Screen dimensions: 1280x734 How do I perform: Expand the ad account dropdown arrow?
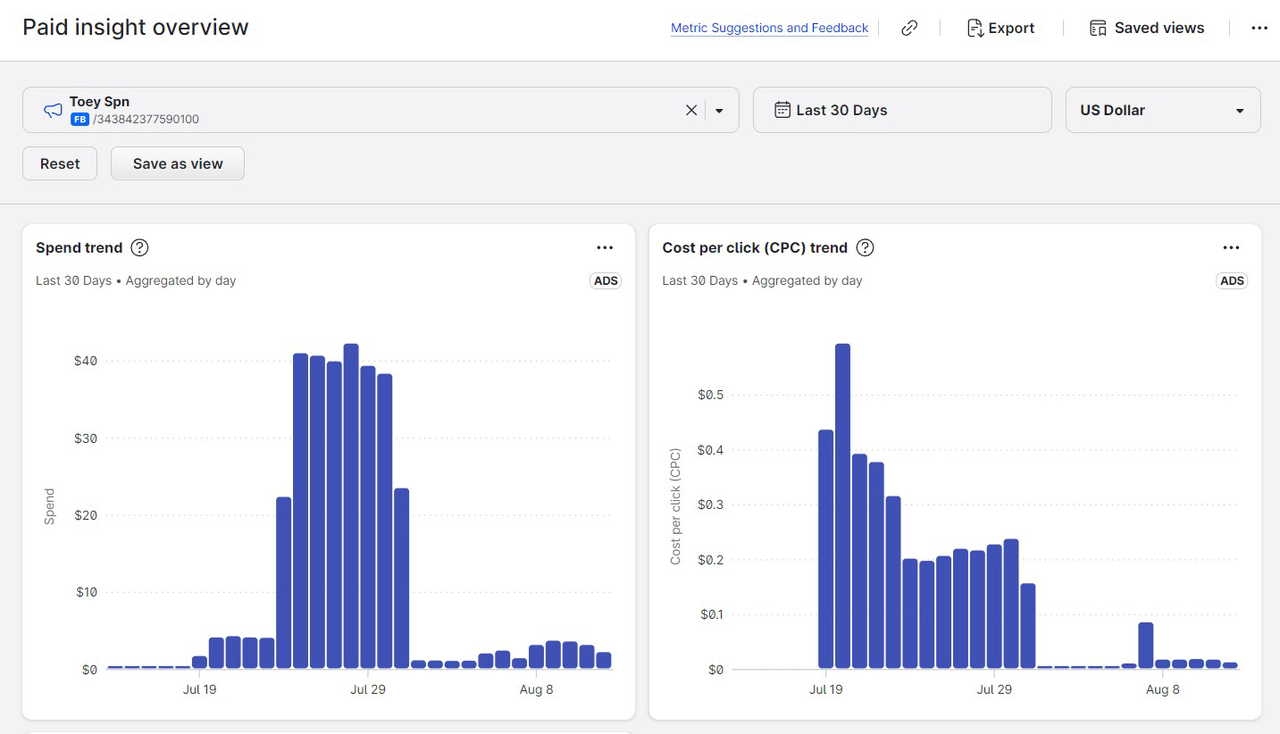coord(719,110)
